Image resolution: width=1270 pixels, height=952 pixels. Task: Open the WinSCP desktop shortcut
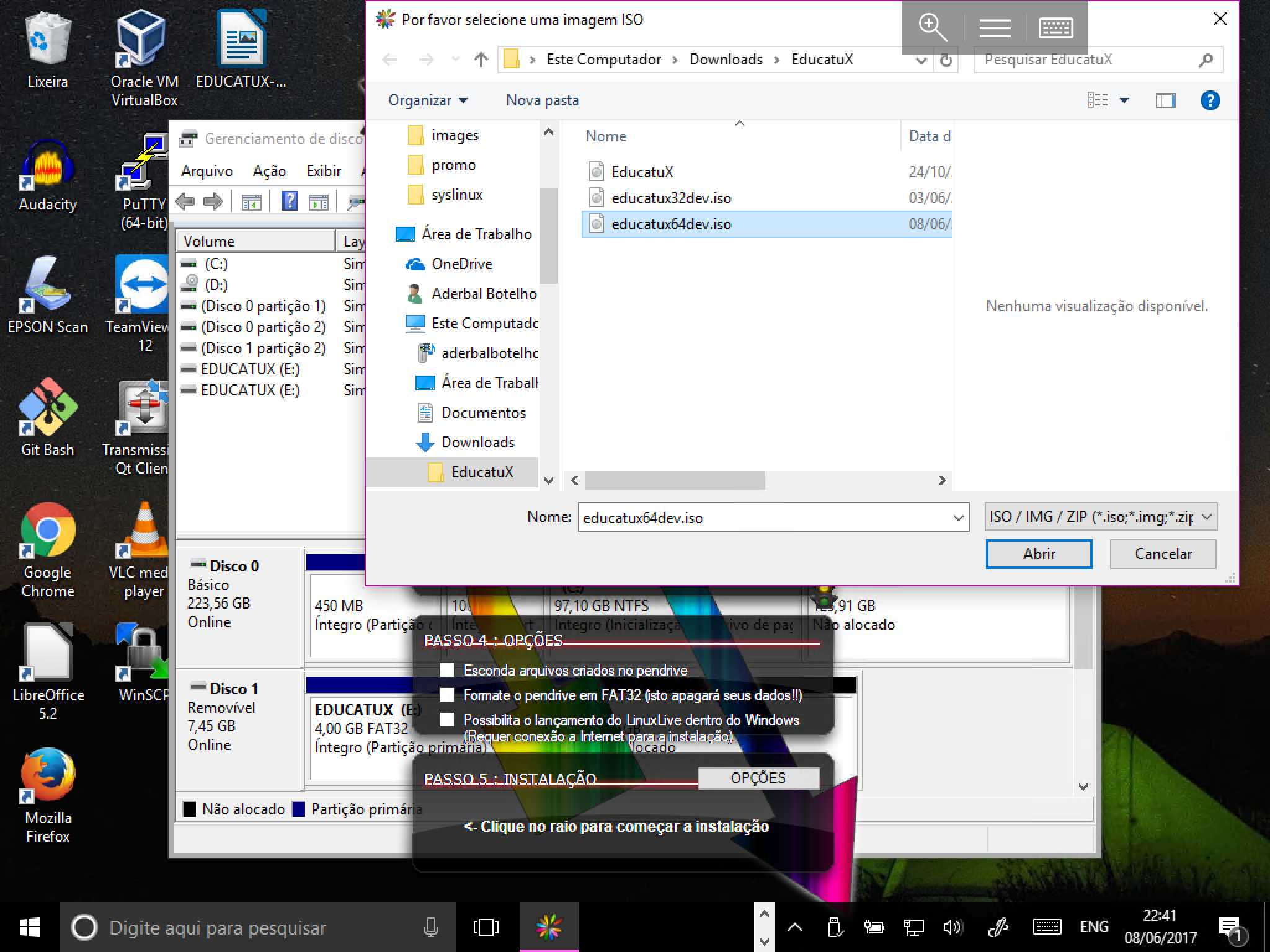(x=143, y=663)
